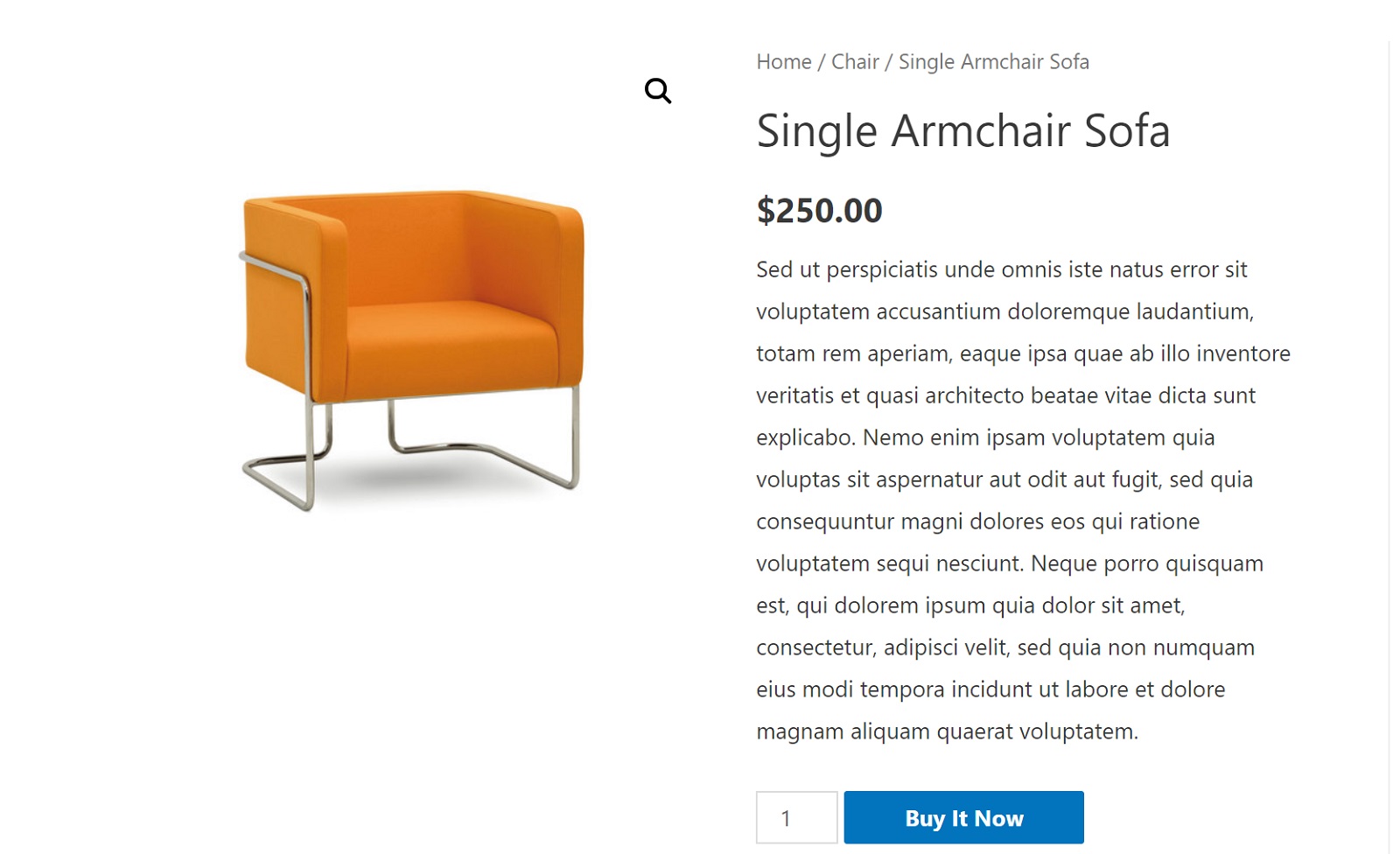Screen dimensions: 1400x854
Task: Go to Home via breadcrumb
Action: coord(784,62)
